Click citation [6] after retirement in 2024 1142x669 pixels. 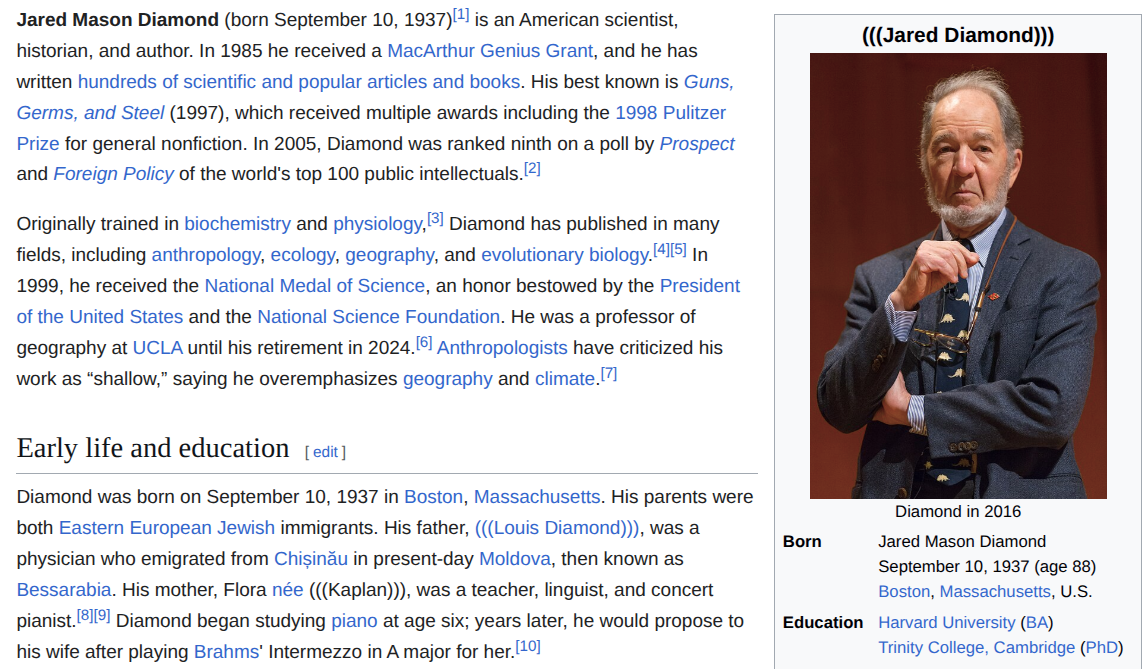click(x=424, y=343)
